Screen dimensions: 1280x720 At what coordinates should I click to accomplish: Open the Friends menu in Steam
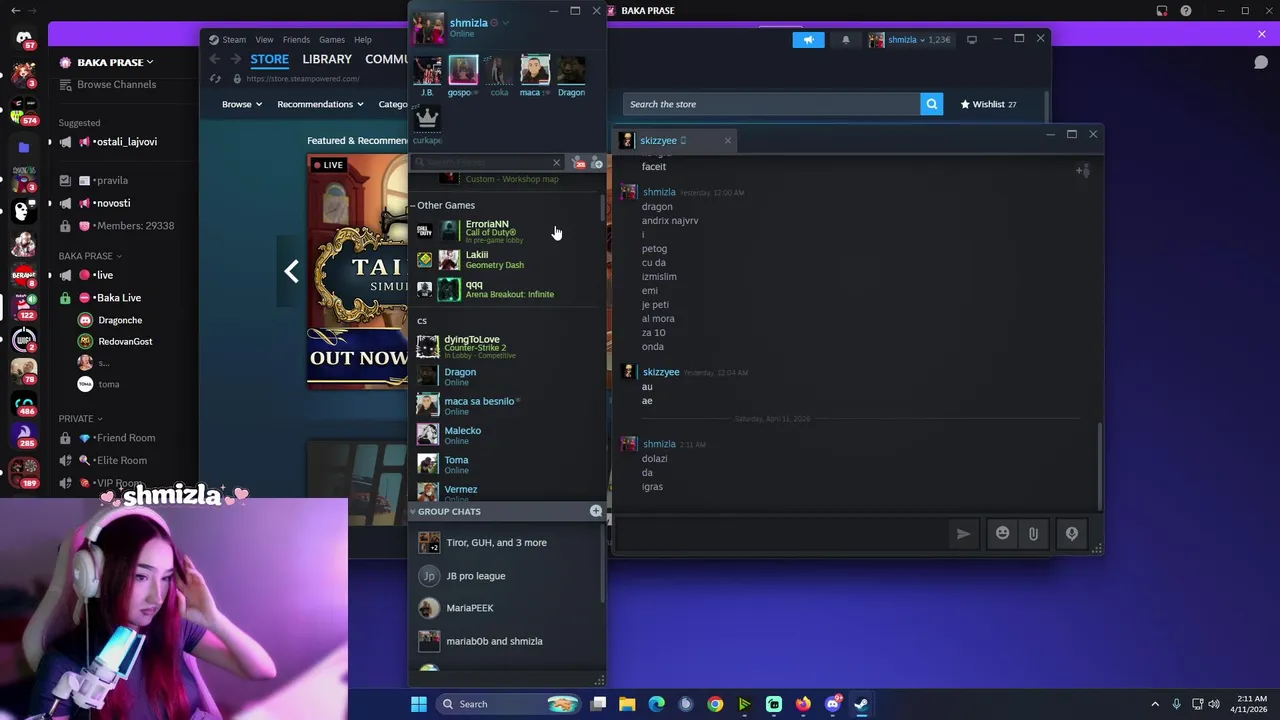click(x=296, y=40)
